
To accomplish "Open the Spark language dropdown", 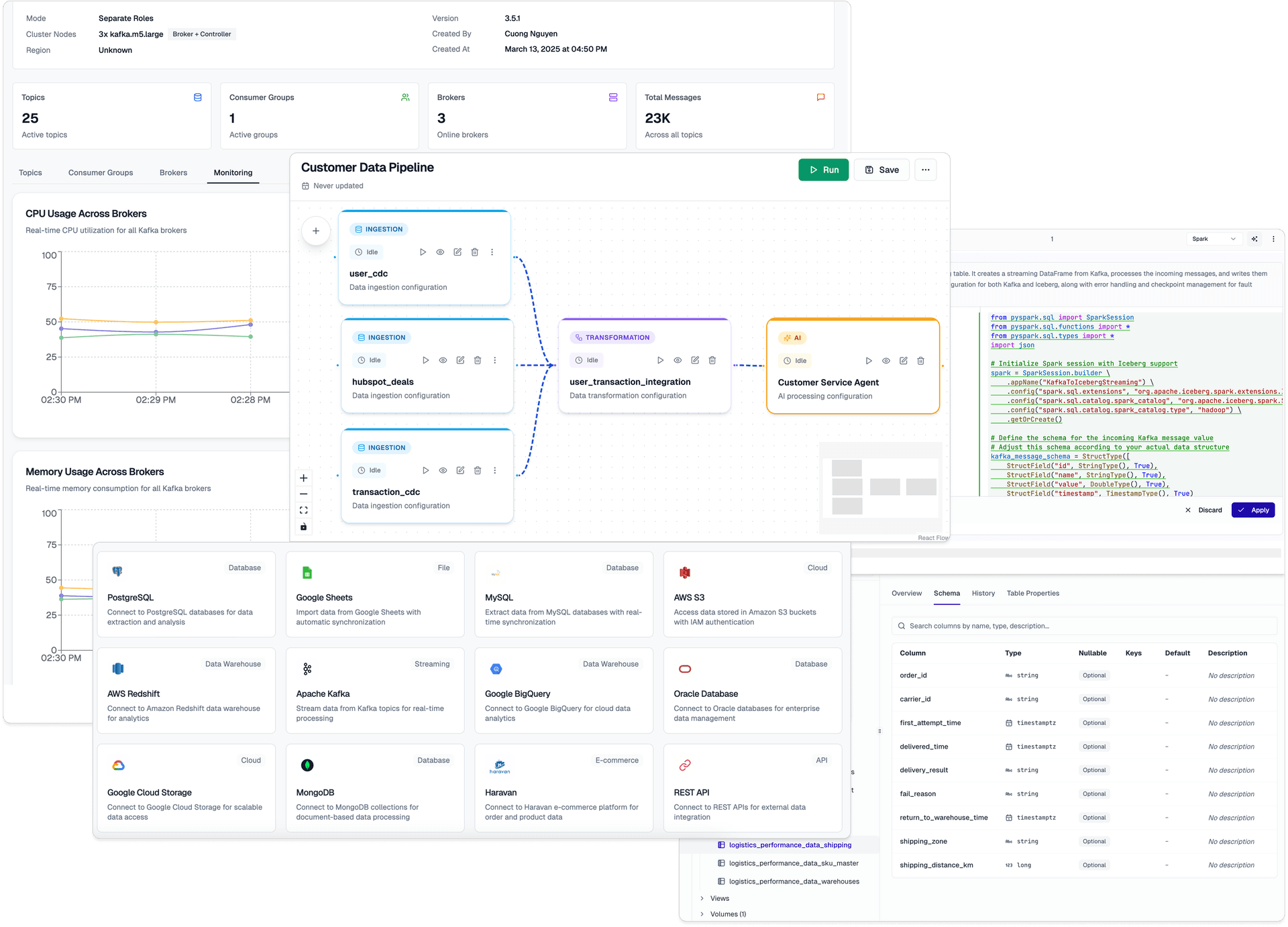I will pos(1214,239).
